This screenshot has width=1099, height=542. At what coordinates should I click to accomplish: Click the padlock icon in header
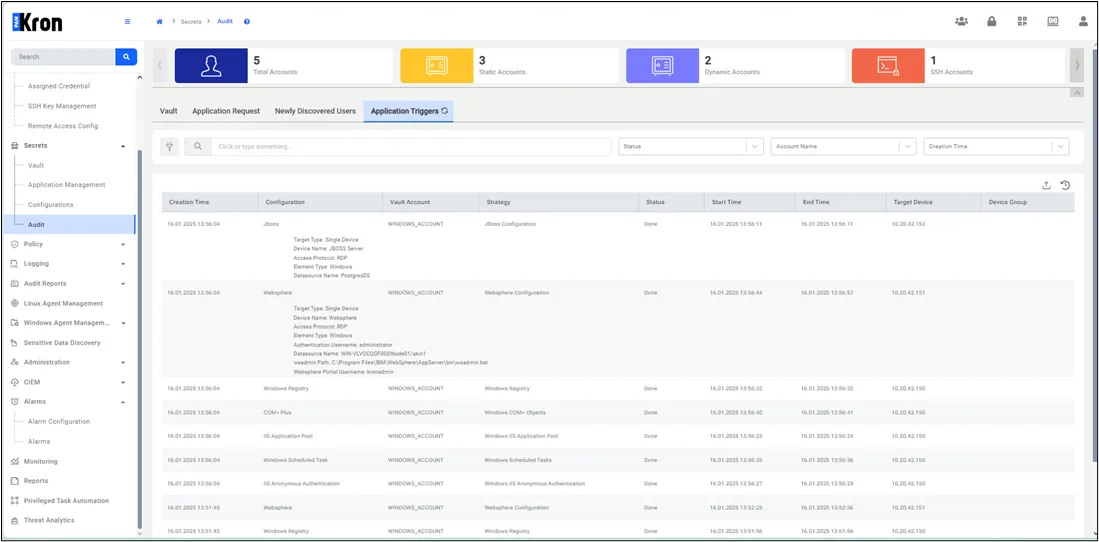992,21
